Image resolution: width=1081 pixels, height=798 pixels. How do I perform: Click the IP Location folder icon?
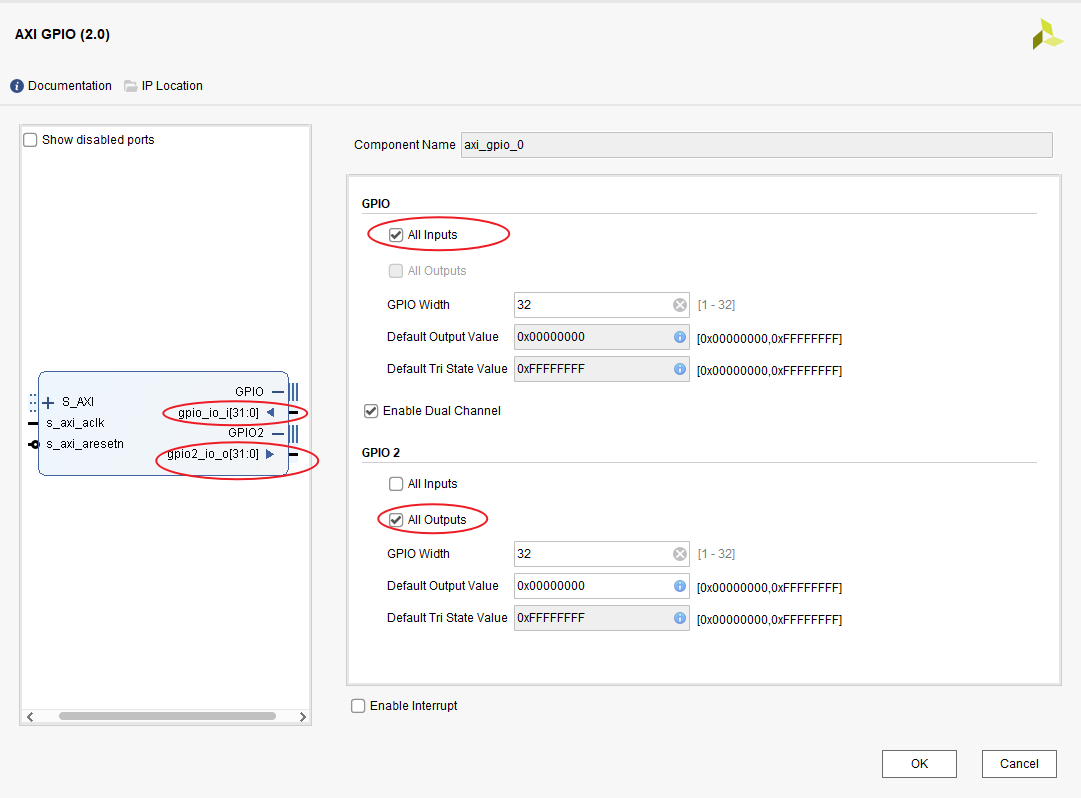(x=131, y=86)
